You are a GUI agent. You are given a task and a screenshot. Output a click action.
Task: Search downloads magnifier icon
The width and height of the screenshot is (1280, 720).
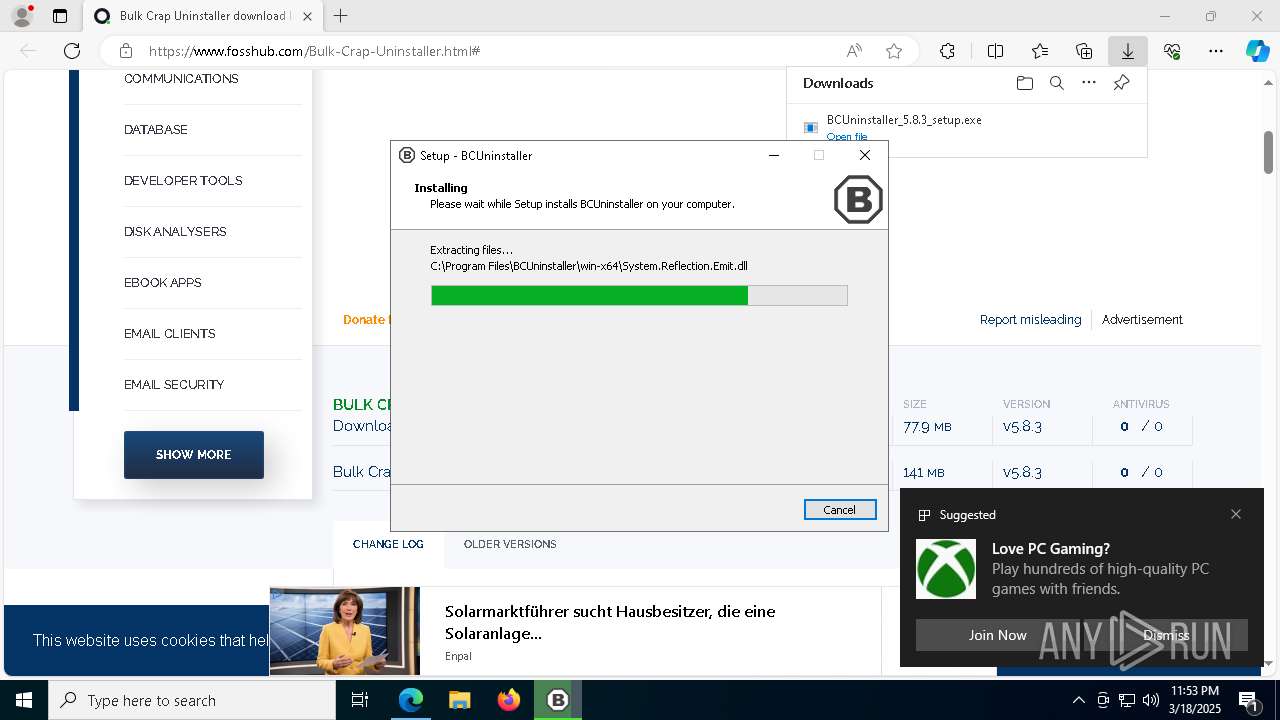[1057, 83]
